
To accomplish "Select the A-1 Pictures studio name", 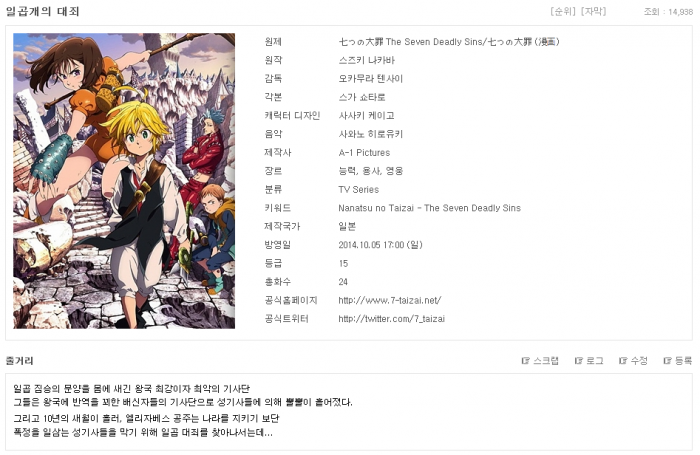I will coord(364,153).
